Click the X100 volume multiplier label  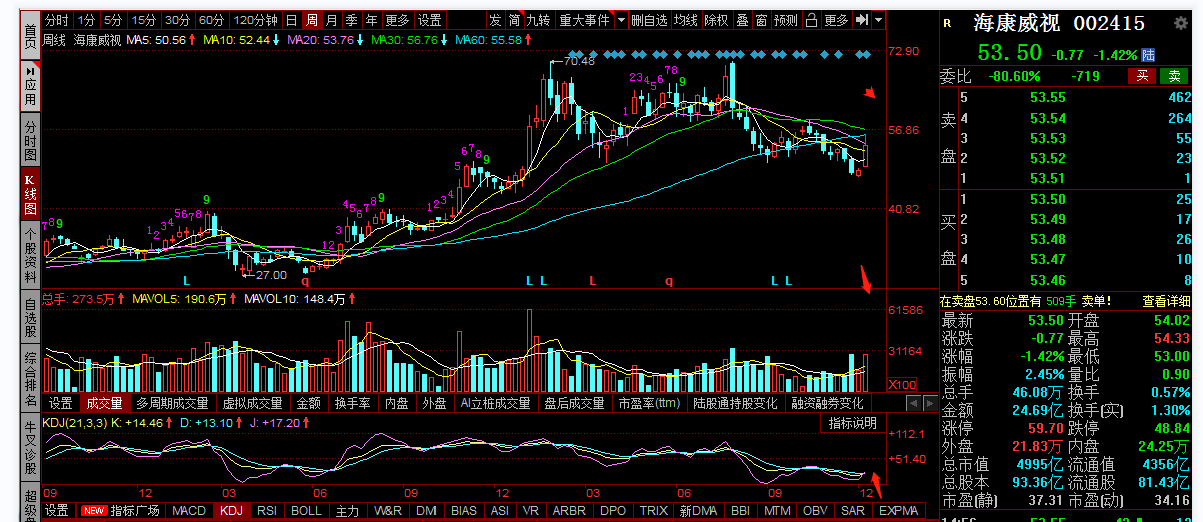pos(903,384)
